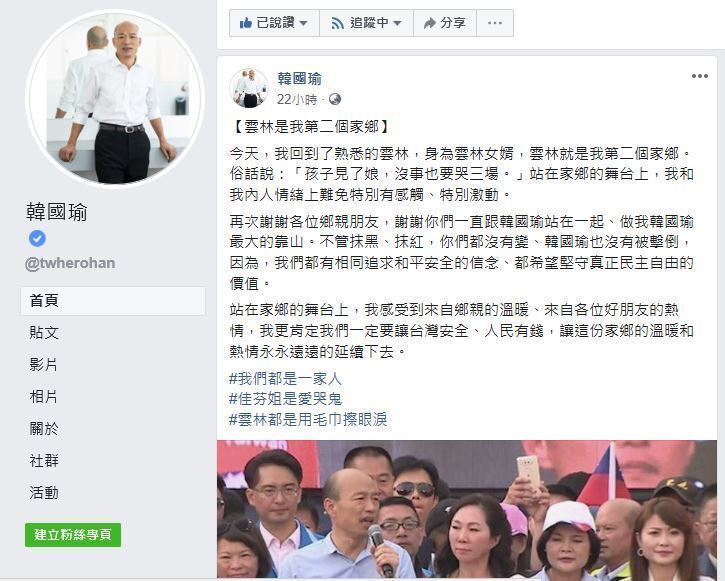Select the 首頁 sidebar tab
Image resolution: width=725 pixels, height=581 pixels.
click(113, 300)
